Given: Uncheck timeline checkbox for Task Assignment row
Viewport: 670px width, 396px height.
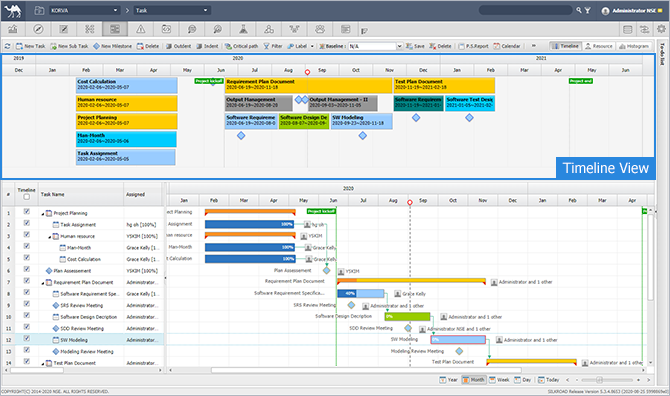Looking at the screenshot, I should tap(26, 223).
